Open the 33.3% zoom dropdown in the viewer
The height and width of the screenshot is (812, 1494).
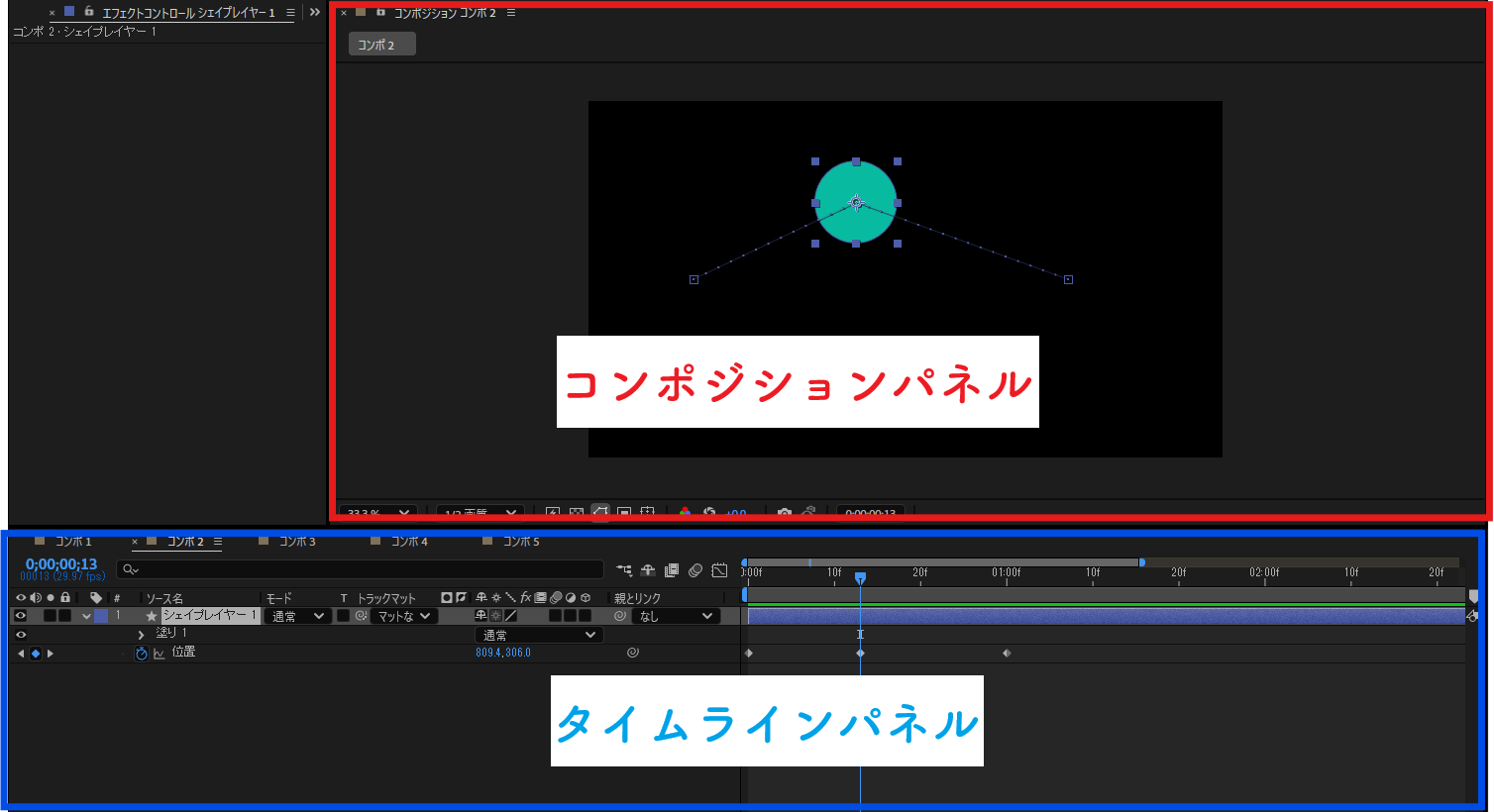378,512
